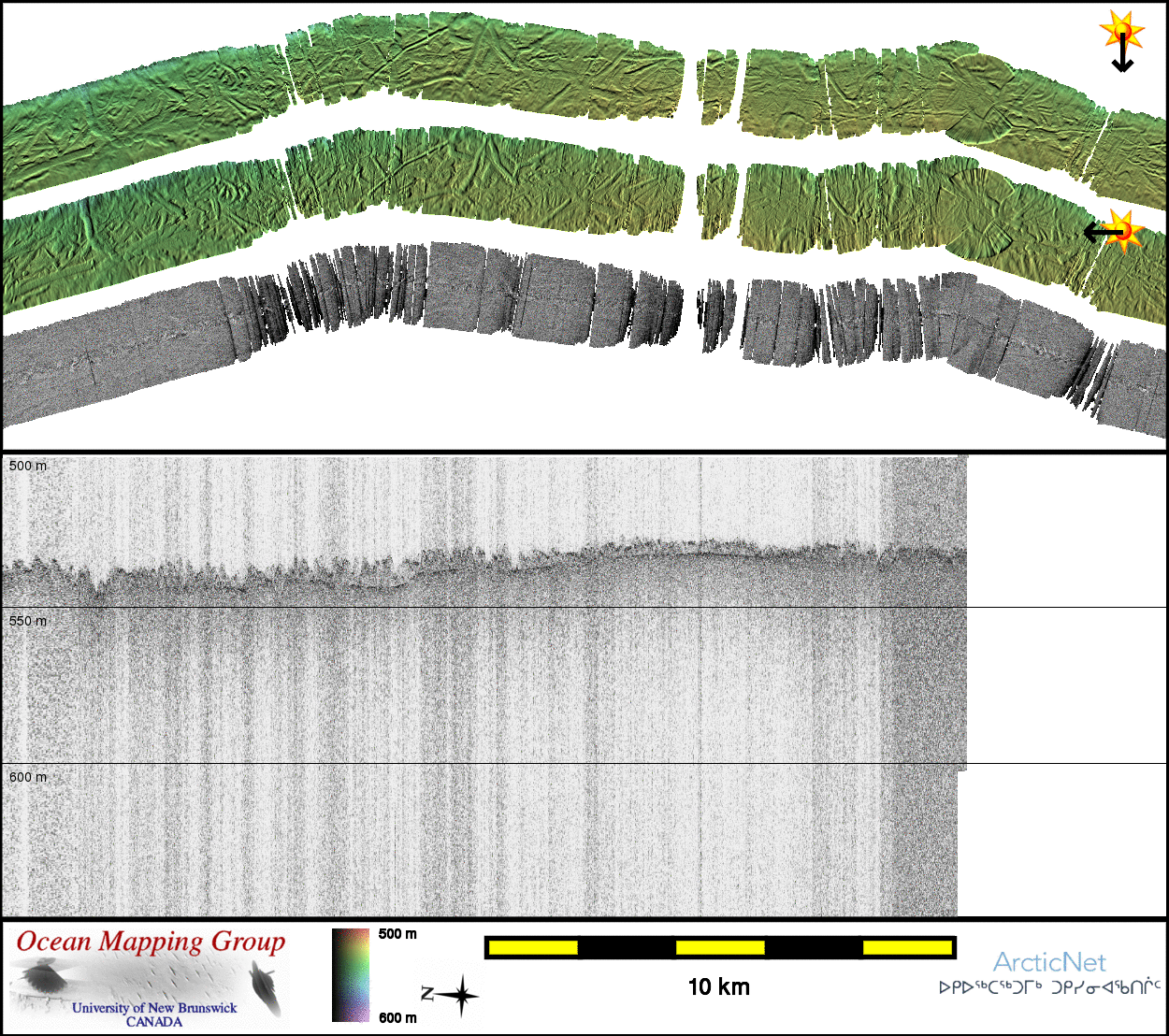Click the depth color scale legend bar
Image resolution: width=1169 pixels, height=1036 pixels.
(x=350, y=974)
